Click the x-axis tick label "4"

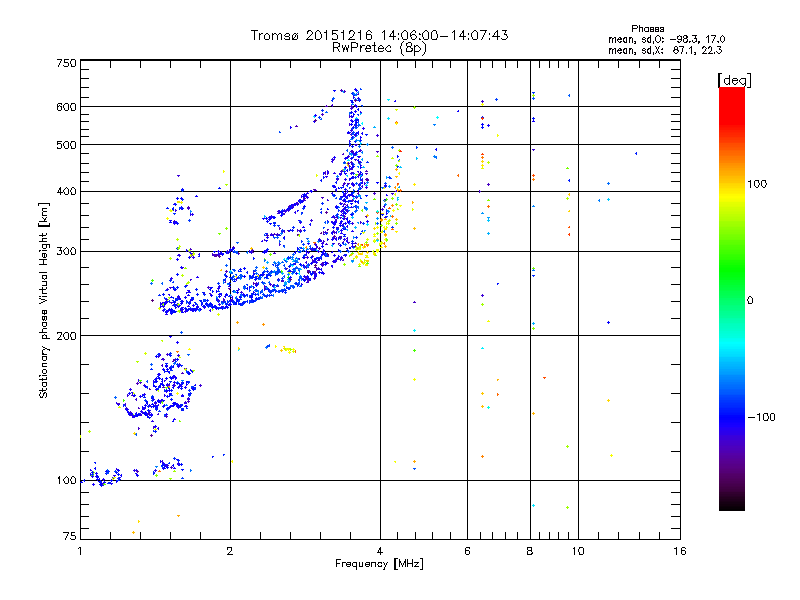coord(380,551)
